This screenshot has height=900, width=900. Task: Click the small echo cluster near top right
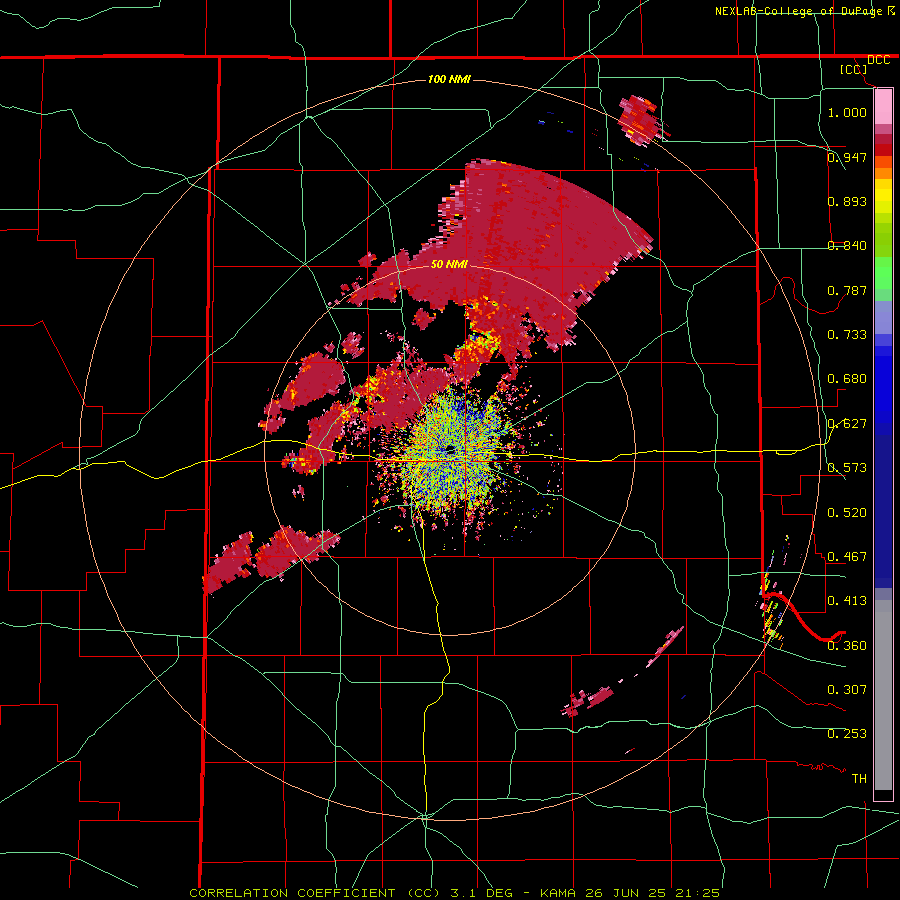(x=643, y=121)
